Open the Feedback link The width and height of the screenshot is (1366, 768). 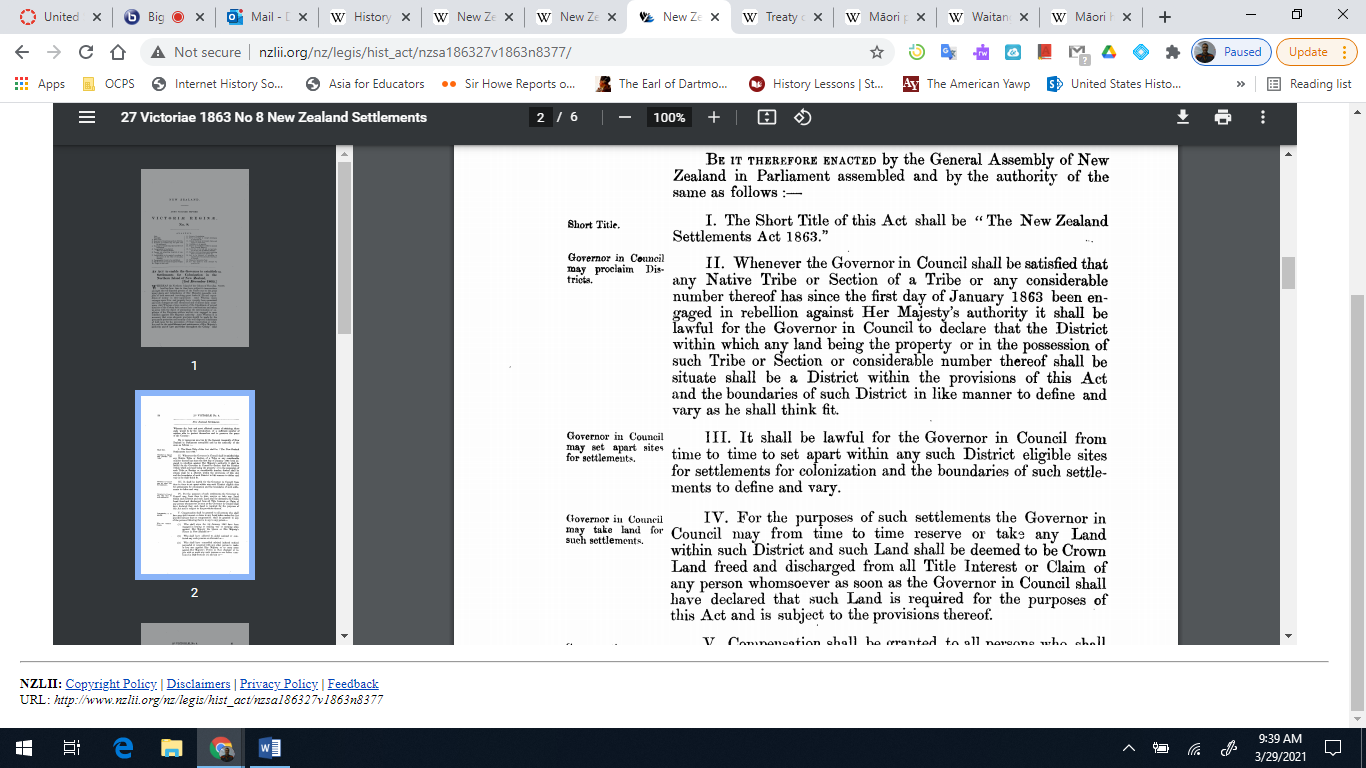(353, 684)
